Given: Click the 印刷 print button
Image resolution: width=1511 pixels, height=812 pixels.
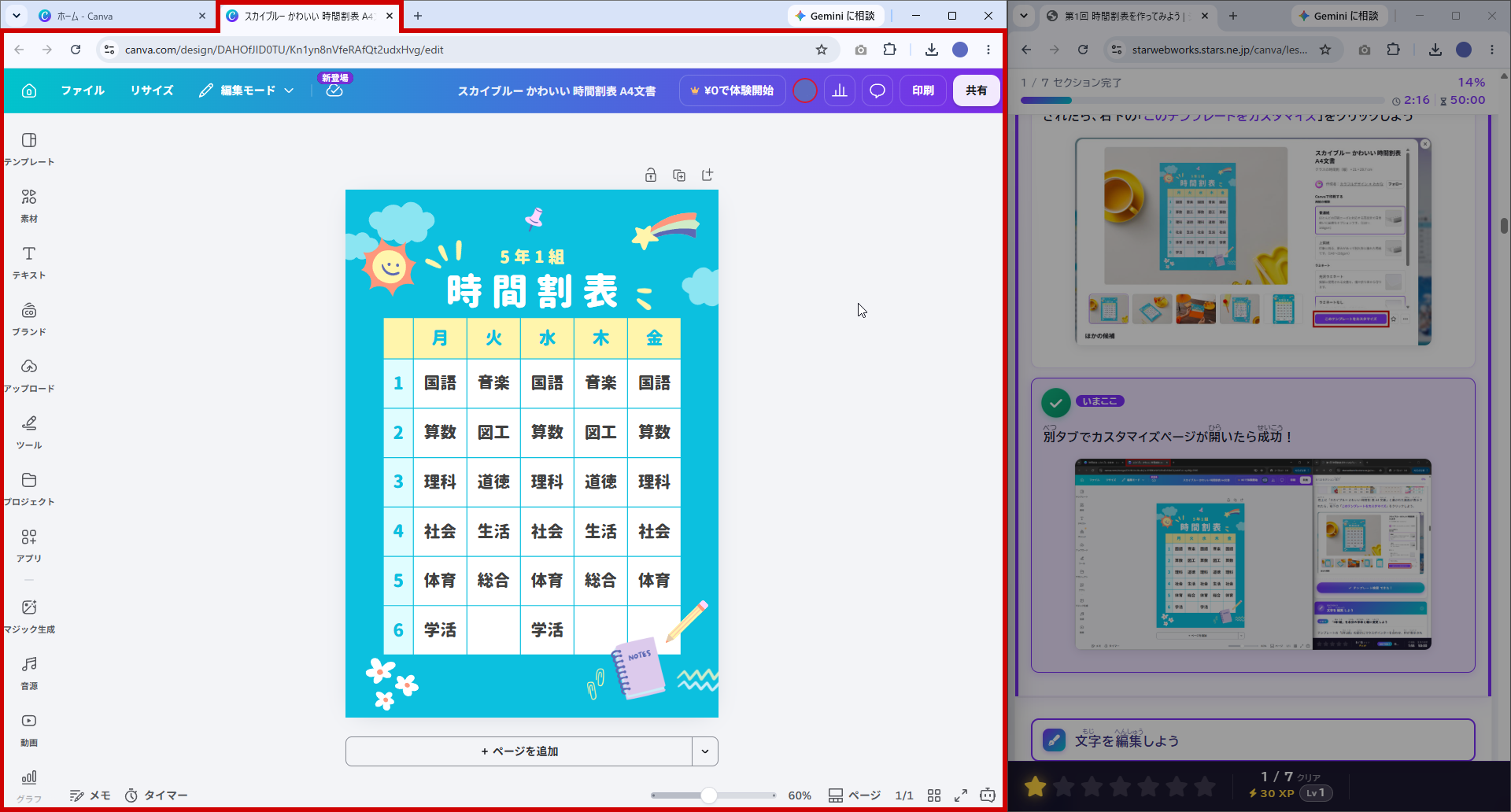Looking at the screenshot, I should [x=923, y=90].
